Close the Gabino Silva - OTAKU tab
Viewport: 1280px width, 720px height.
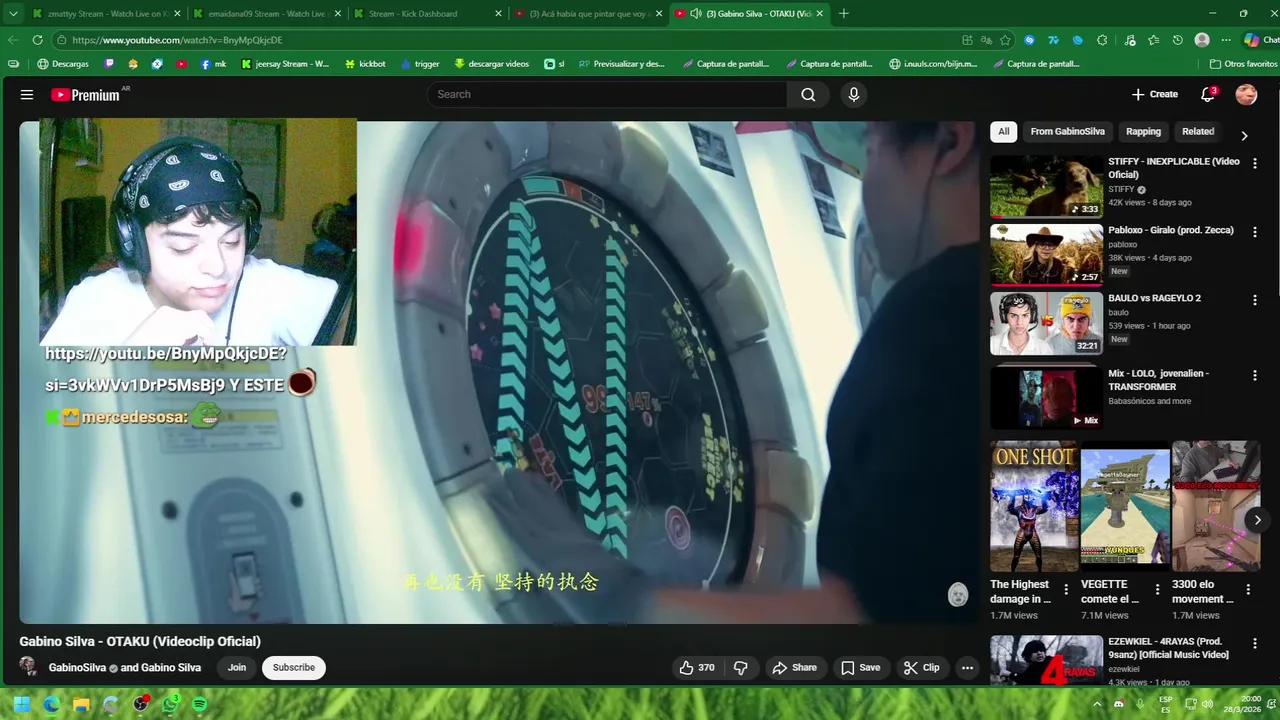point(820,14)
